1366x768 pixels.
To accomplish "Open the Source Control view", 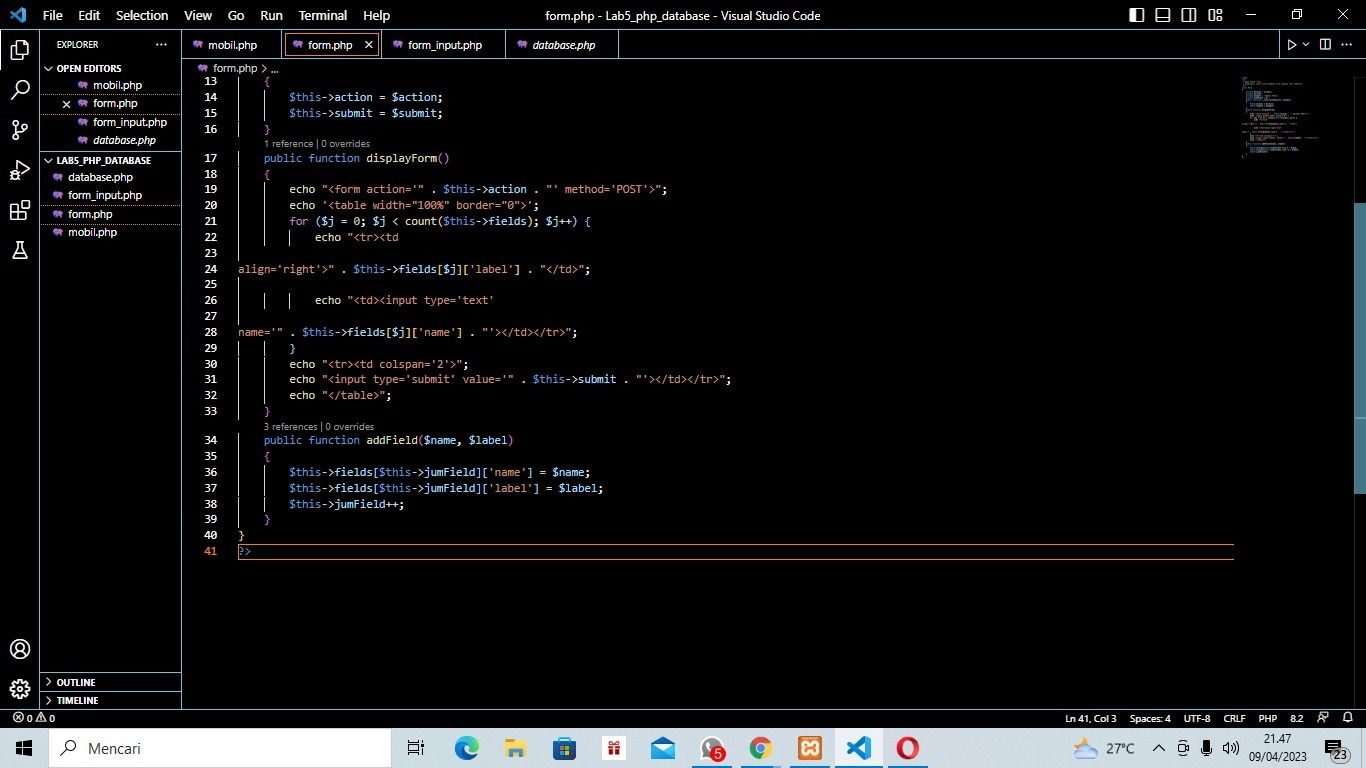I will pos(19,130).
